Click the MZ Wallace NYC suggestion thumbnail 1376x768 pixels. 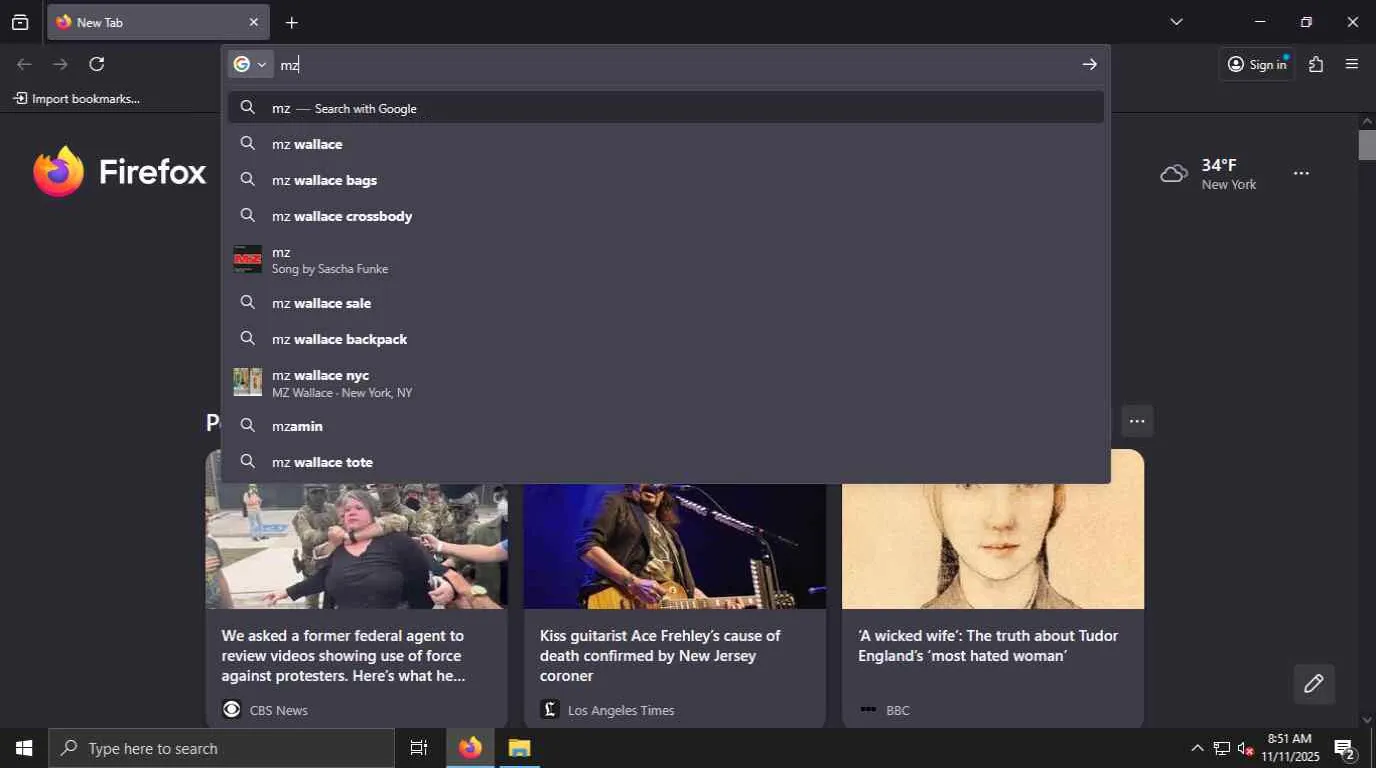(x=247, y=383)
